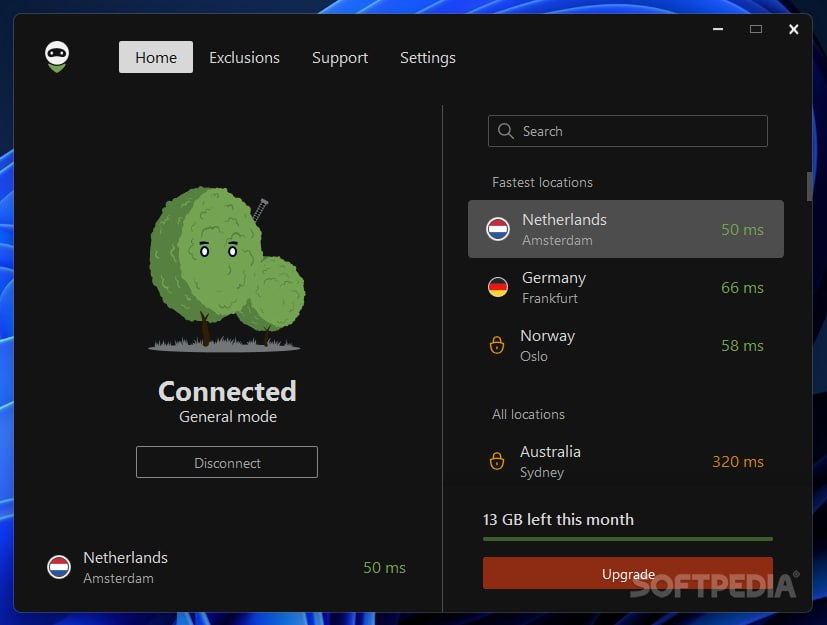
Task: Choose the Norway Oslo location
Action: [x=626, y=345]
